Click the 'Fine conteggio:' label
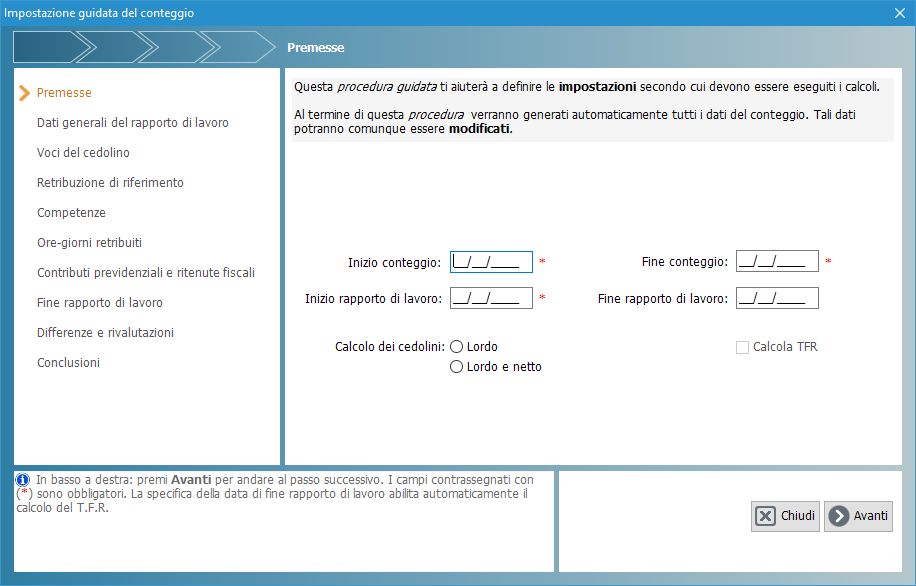 (x=685, y=262)
